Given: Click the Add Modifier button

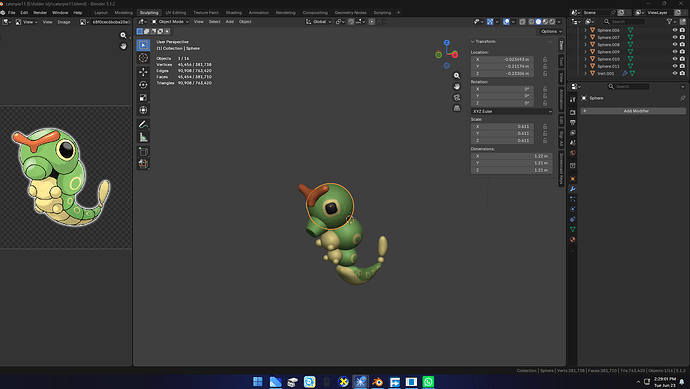Looking at the screenshot, I should coord(633,111).
